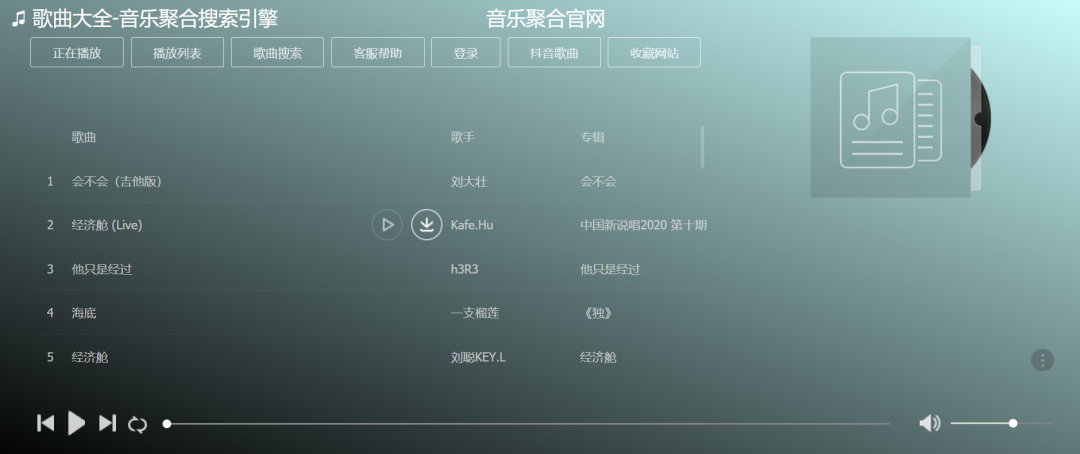Click the song progress bar
1080x454 pixels.
point(528,424)
